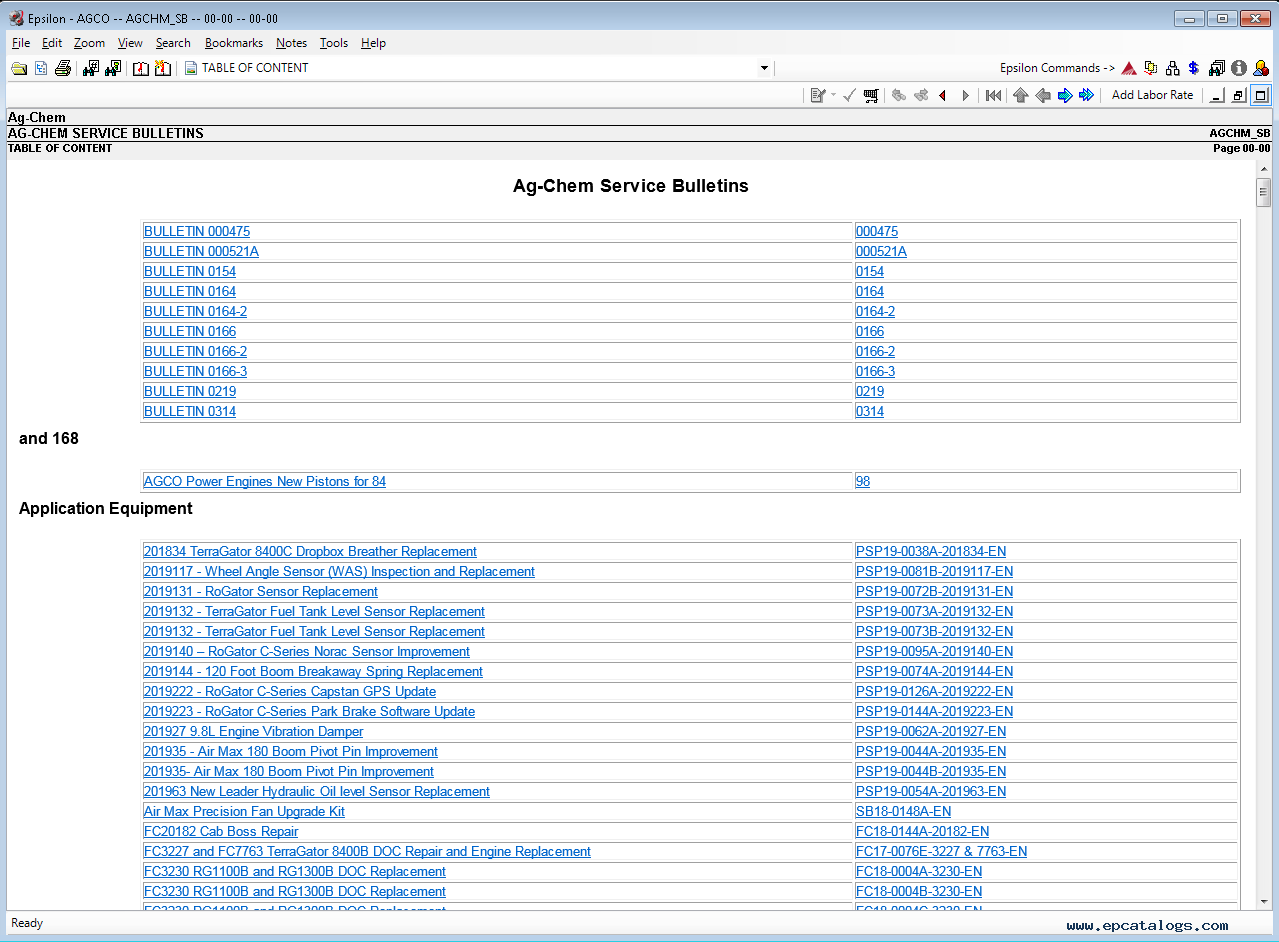Open the PSP19-0144A-2019223-EN link
This screenshot has height=942, width=1279.
tap(934, 711)
